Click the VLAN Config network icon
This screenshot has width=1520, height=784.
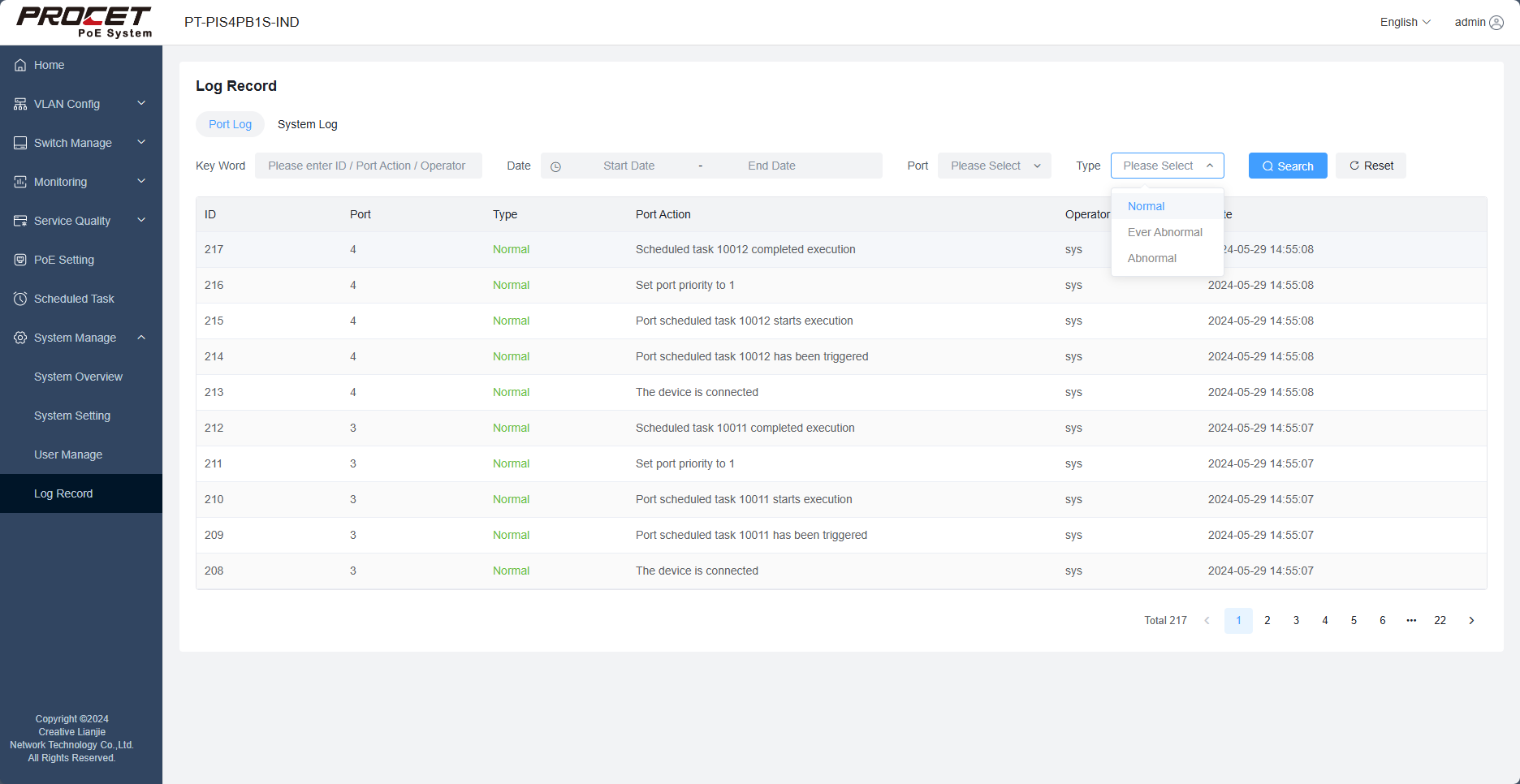[20, 104]
